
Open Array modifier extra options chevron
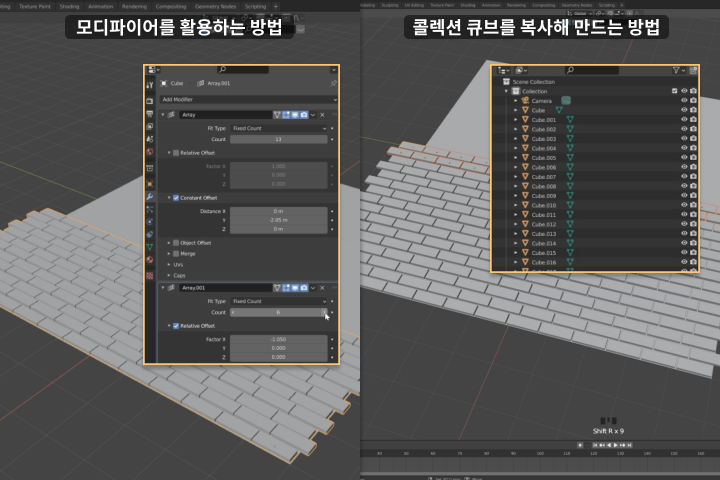click(x=313, y=115)
